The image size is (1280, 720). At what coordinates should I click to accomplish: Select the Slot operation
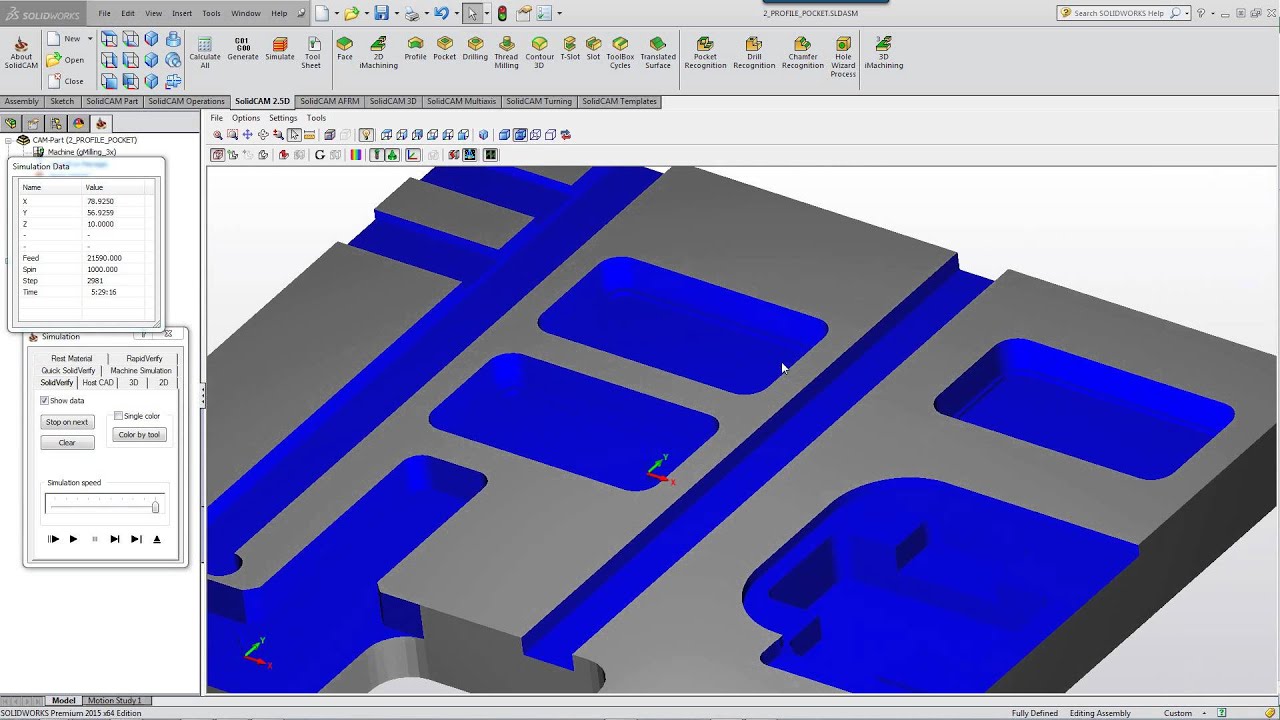[x=593, y=50]
